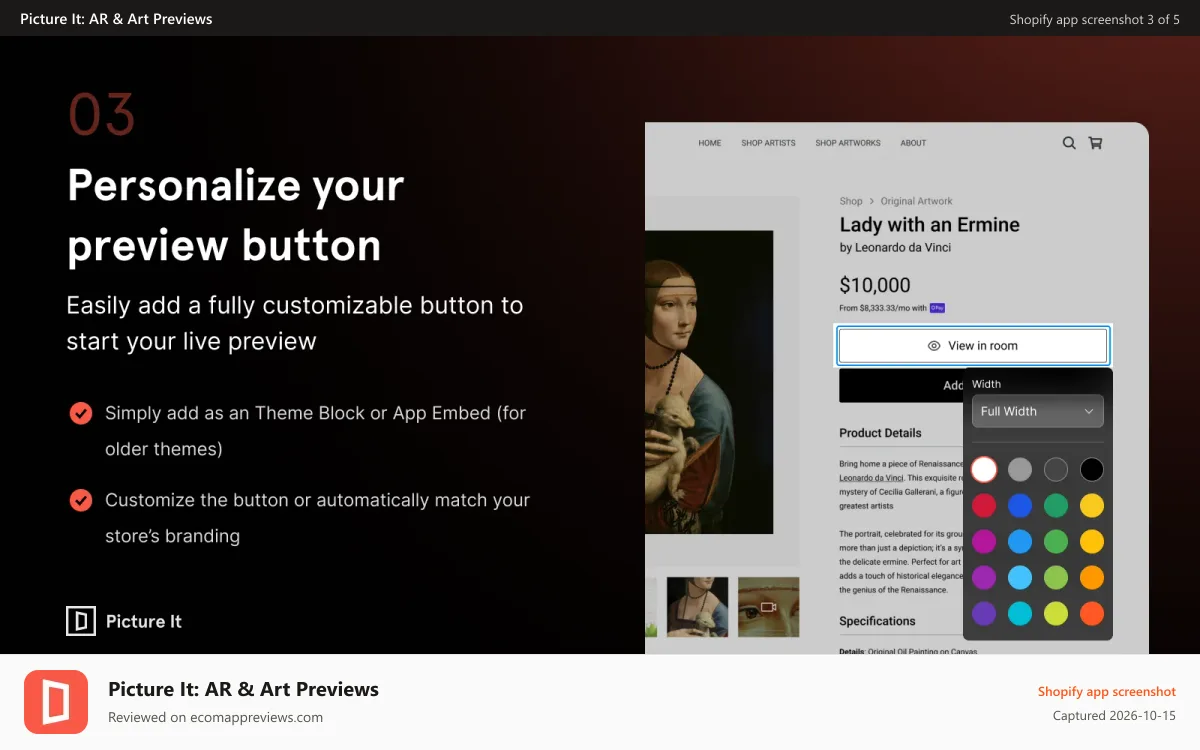Click the orange 'Shopify app screenshot' footer label

tap(1107, 691)
